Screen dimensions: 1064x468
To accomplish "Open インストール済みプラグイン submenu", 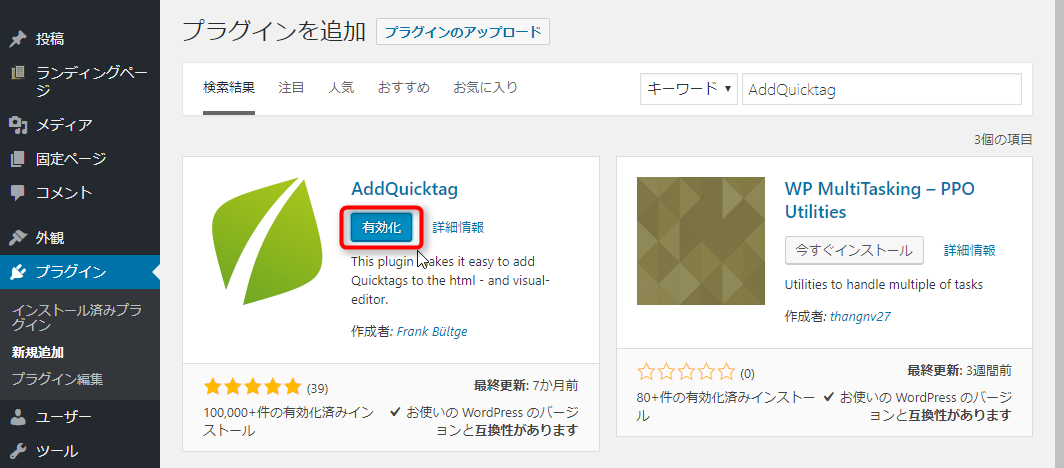I will pyautogui.click(x=77, y=317).
